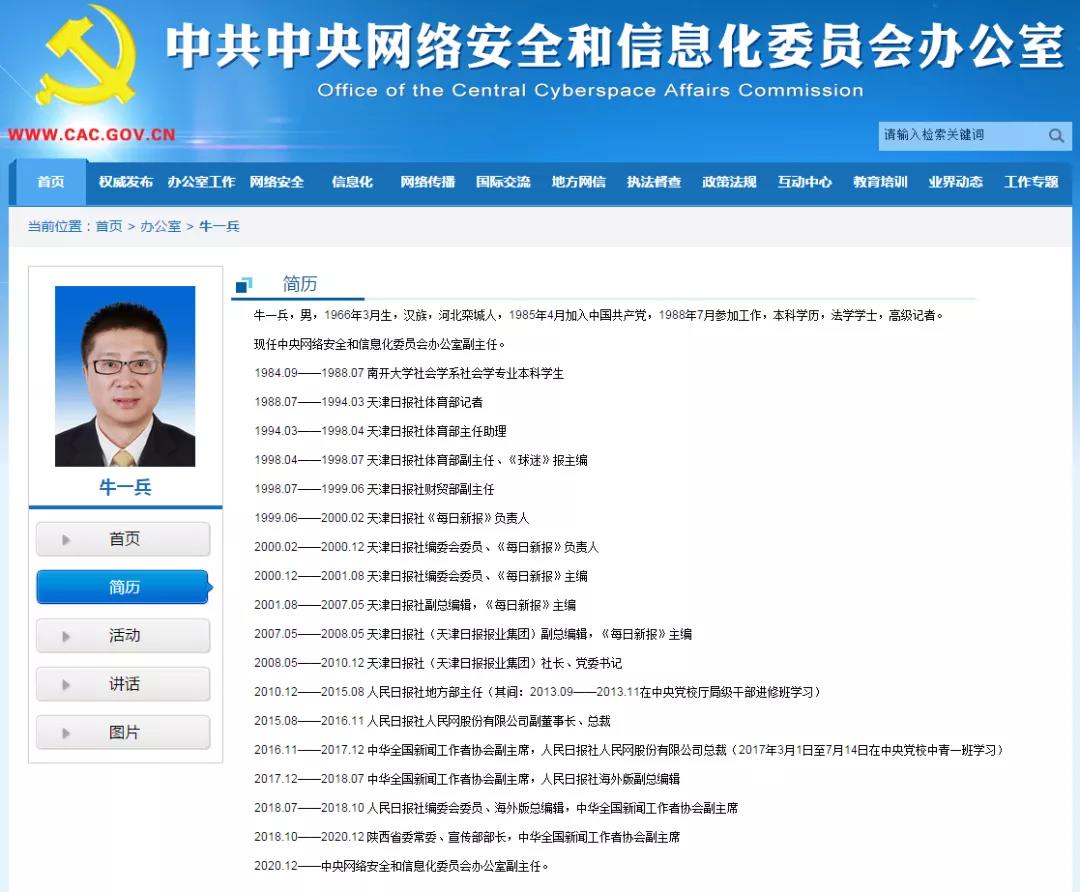Open the 首页 navigation tab

pyautogui.click(x=51, y=182)
